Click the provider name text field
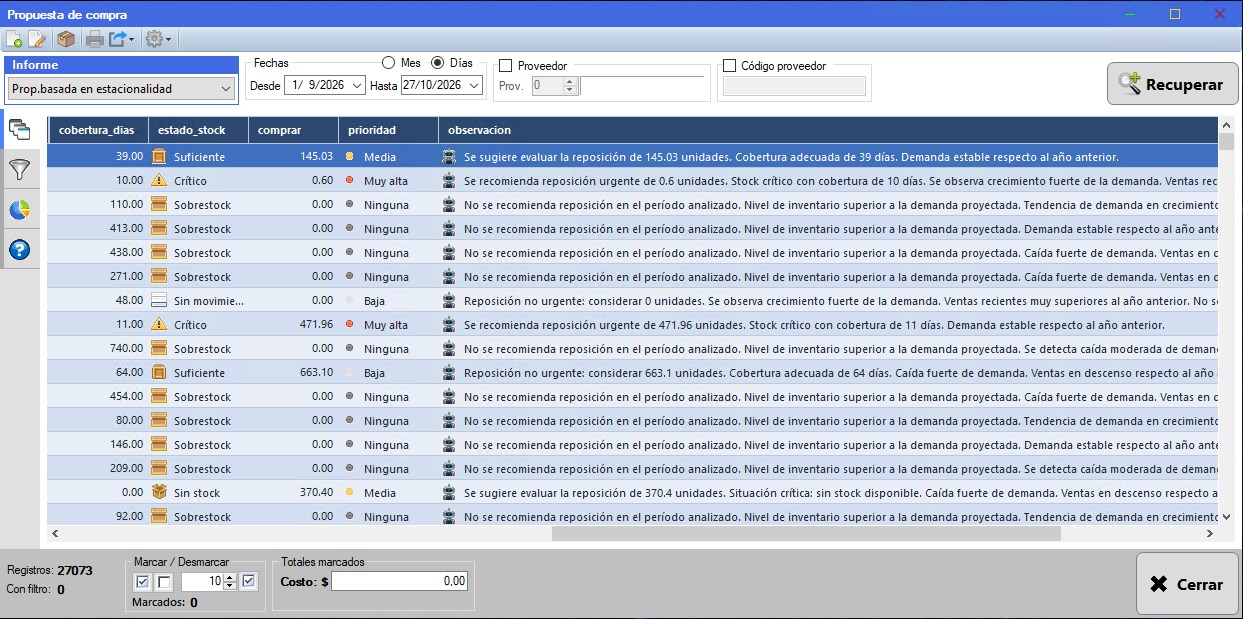 [643, 86]
